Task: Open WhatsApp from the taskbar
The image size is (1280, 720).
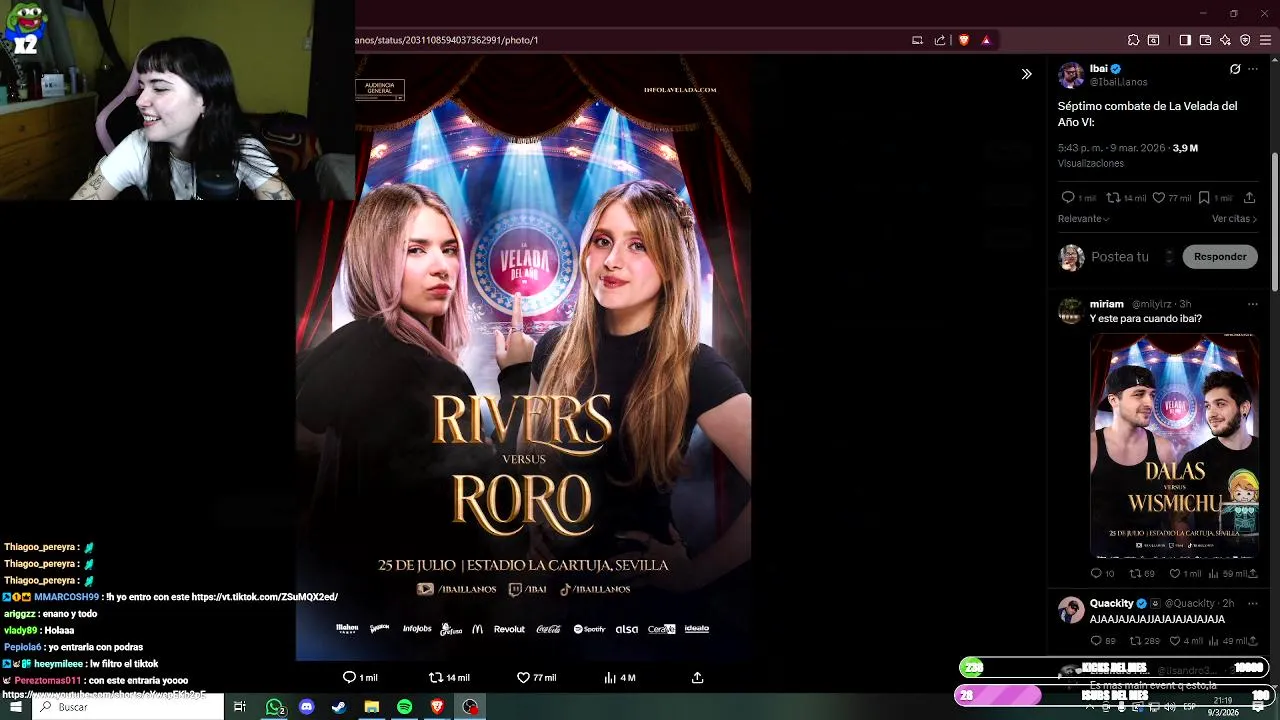Action: [274, 707]
